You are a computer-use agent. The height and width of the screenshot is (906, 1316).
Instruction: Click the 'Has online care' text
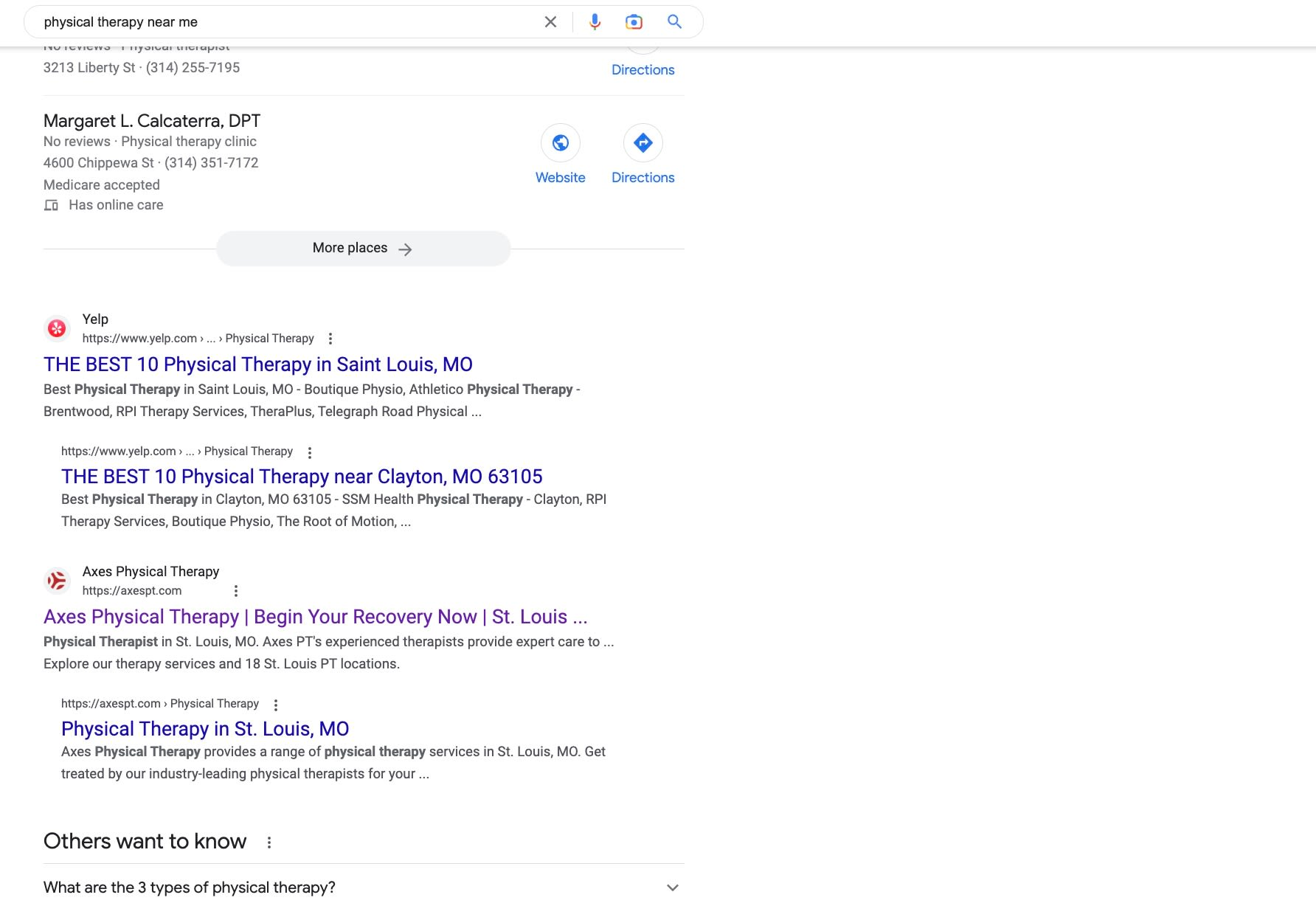coord(116,205)
